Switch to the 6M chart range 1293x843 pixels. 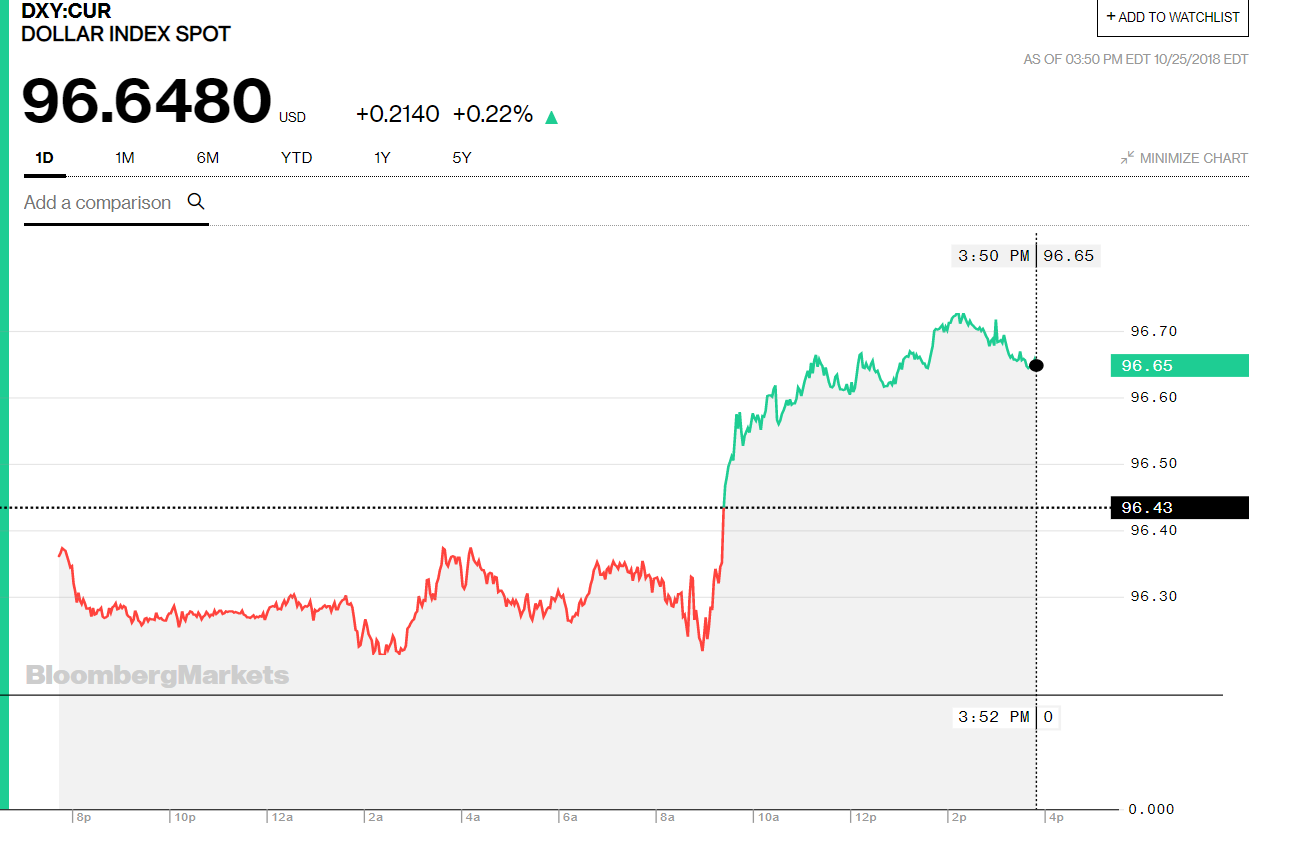pos(207,158)
